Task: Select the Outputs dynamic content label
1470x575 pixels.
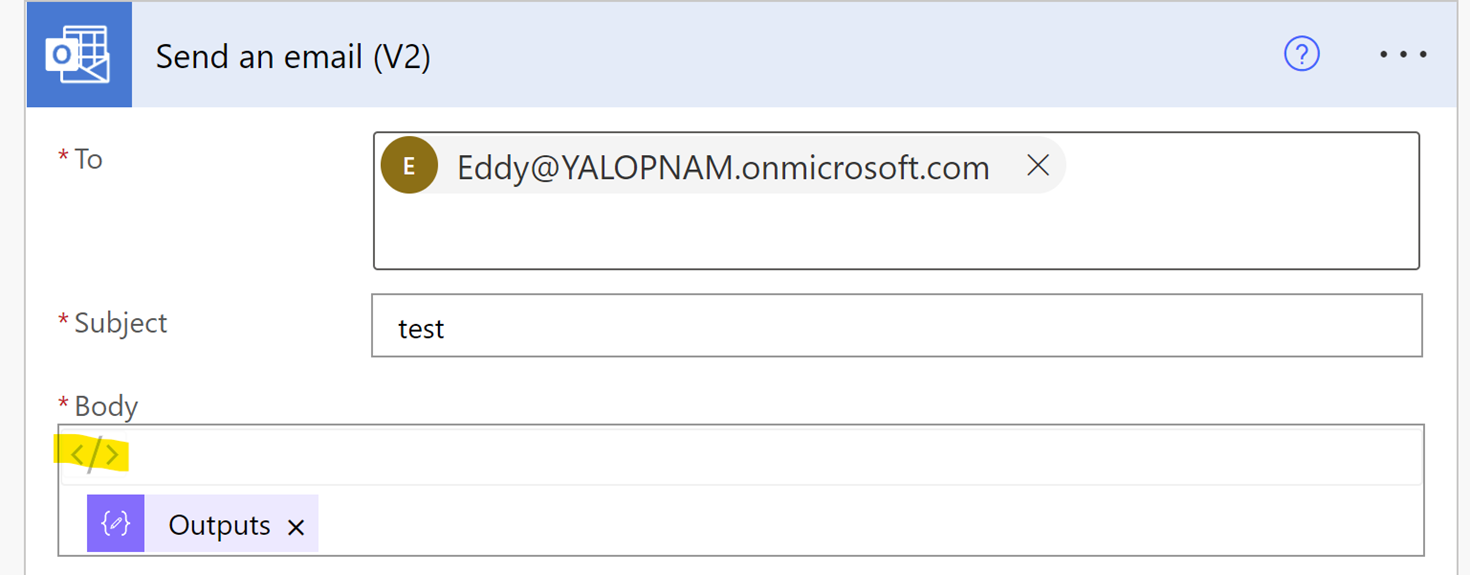Action: [219, 525]
